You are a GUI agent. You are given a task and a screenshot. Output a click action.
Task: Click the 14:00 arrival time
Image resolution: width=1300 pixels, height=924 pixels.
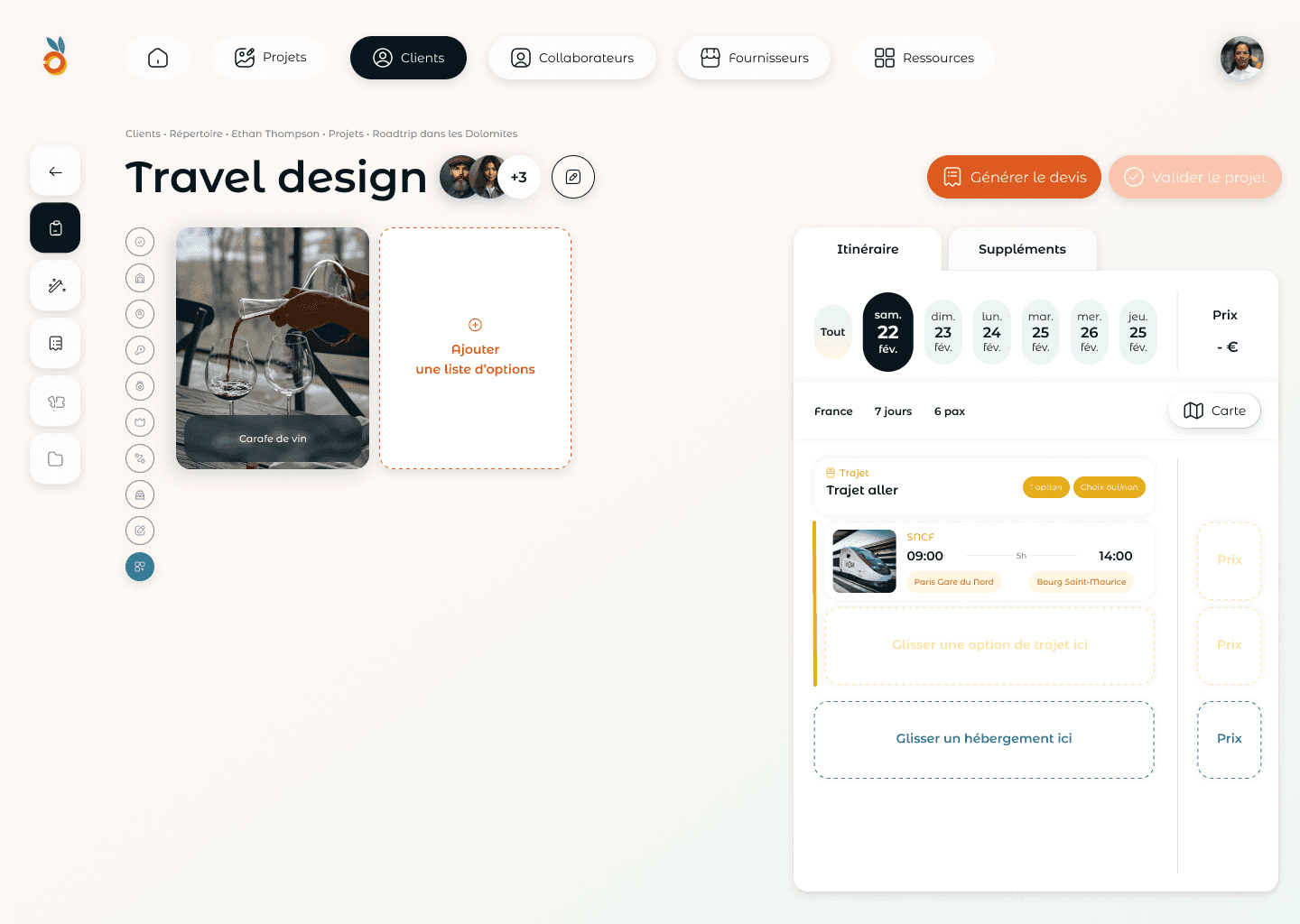(x=1115, y=556)
